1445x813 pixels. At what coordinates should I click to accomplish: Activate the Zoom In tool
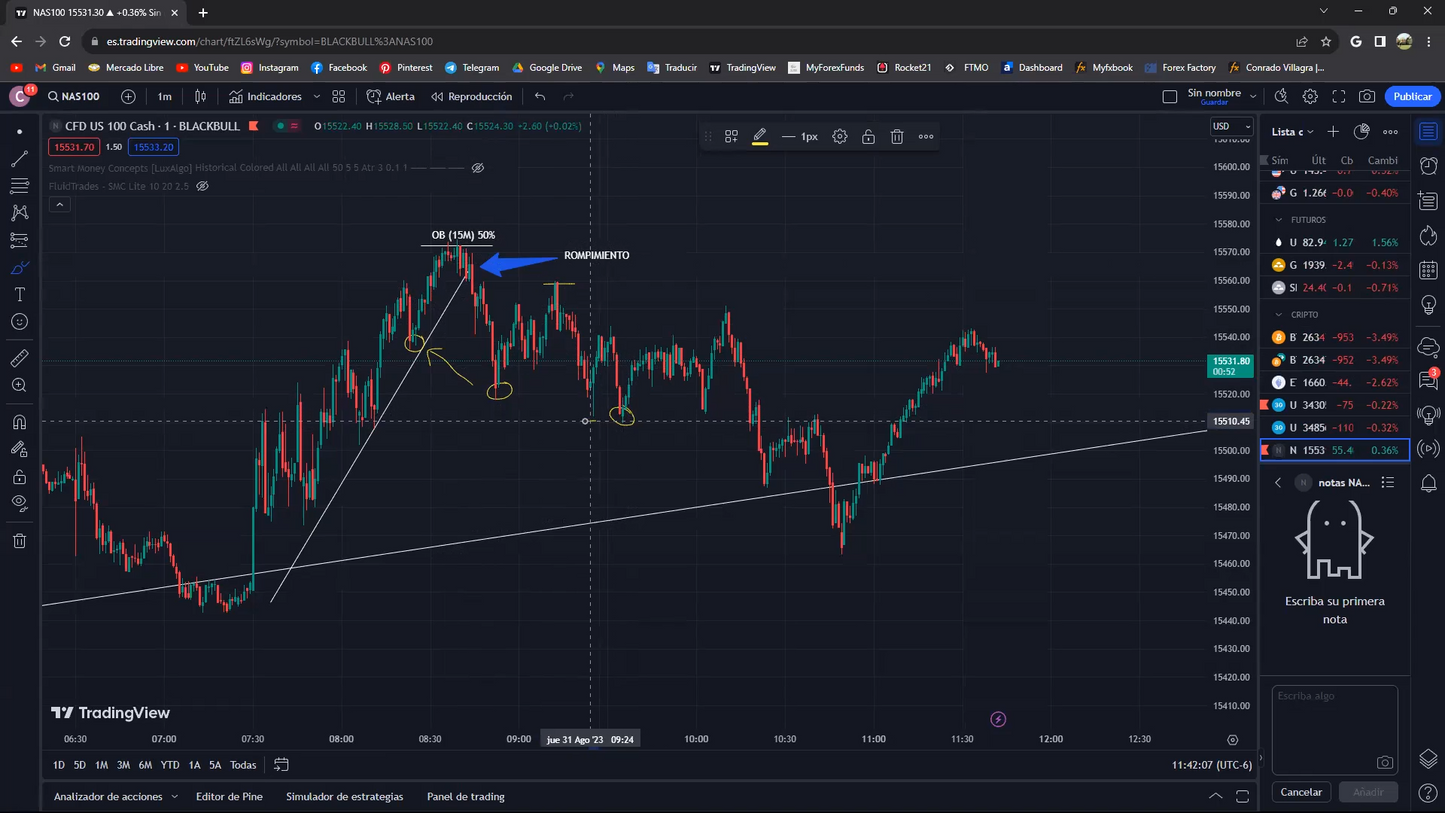click(19, 385)
